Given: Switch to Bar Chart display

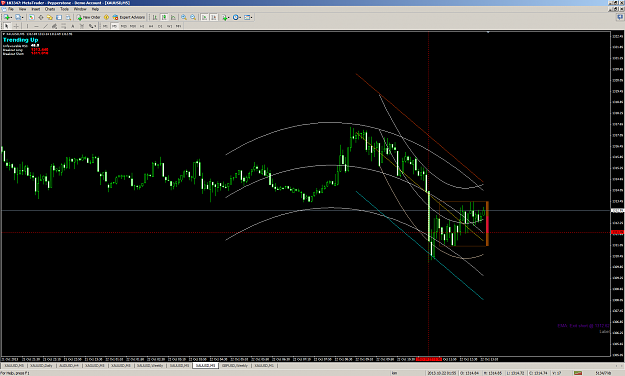Looking at the screenshot, I should point(155,17).
